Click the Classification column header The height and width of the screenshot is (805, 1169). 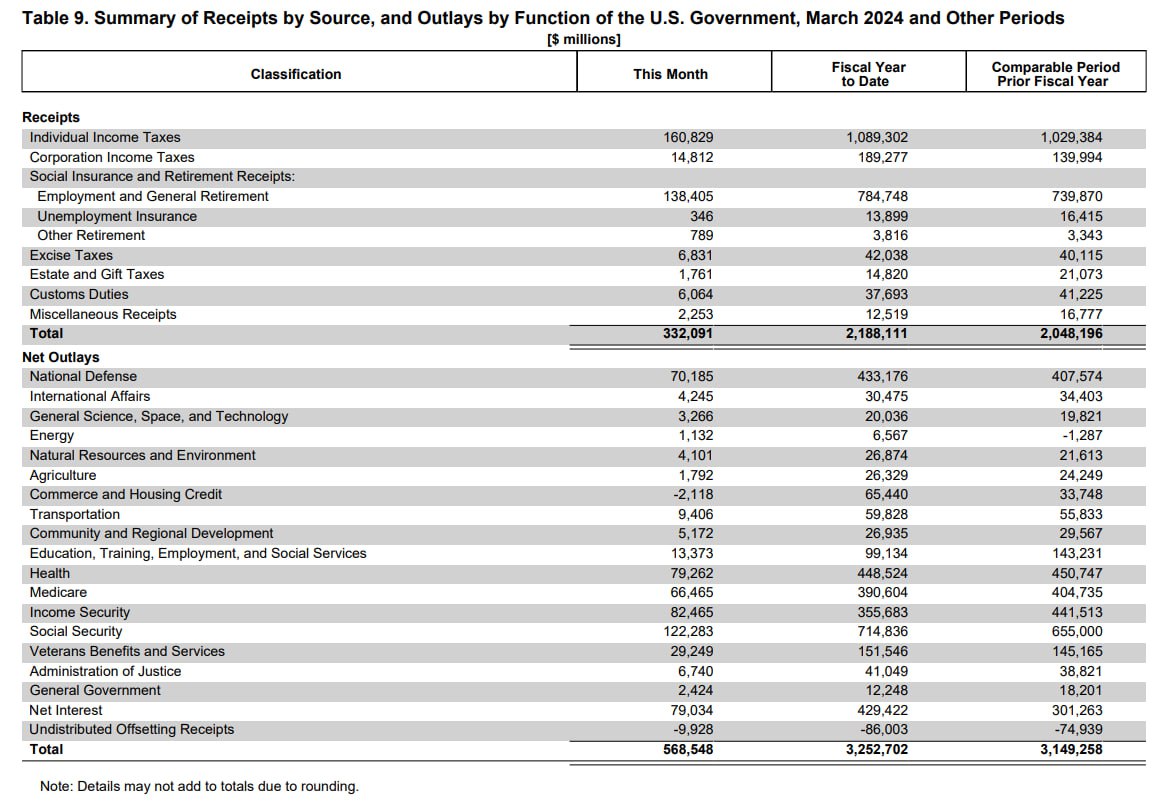click(296, 74)
